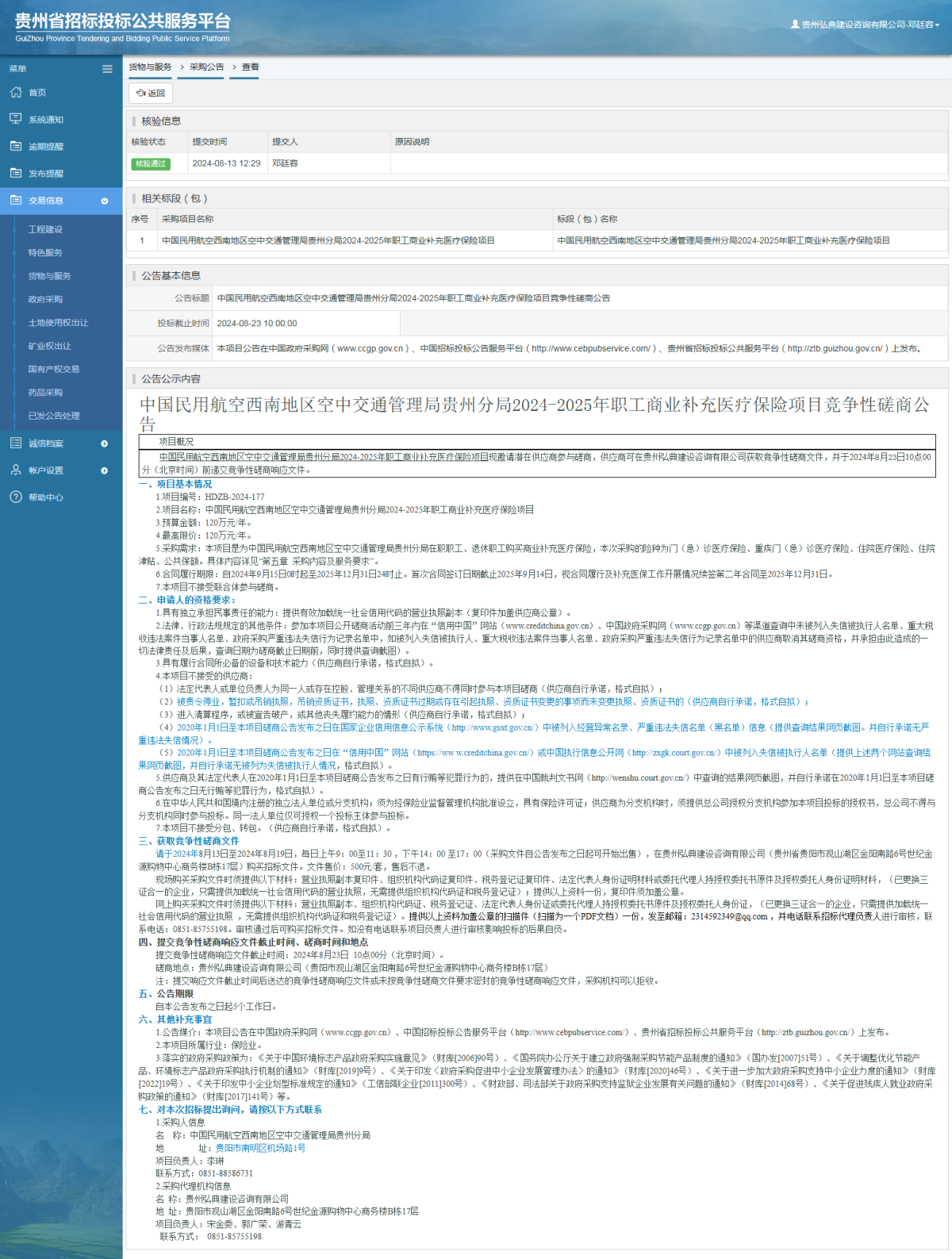This screenshot has height=1259, width=952.
Task: Click the 帐户设置 user icon
Action: [x=16, y=470]
